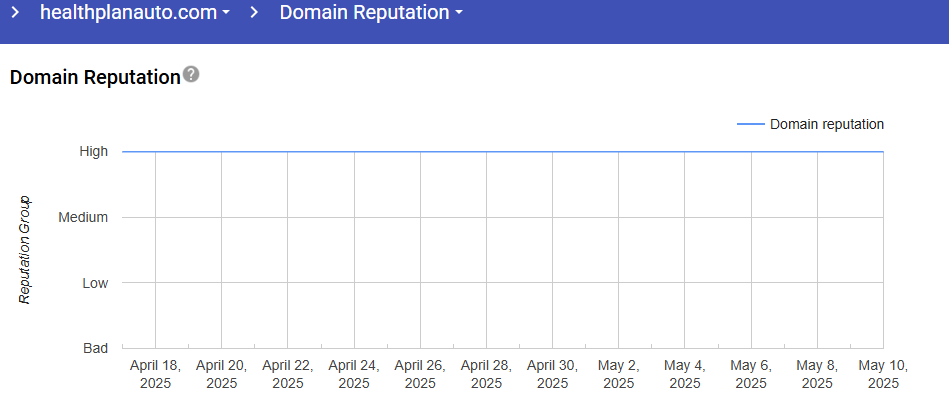The width and height of the screenshot is (949, 413).
Task: Select the Medium reputation axis label
Action: [84, 217]
